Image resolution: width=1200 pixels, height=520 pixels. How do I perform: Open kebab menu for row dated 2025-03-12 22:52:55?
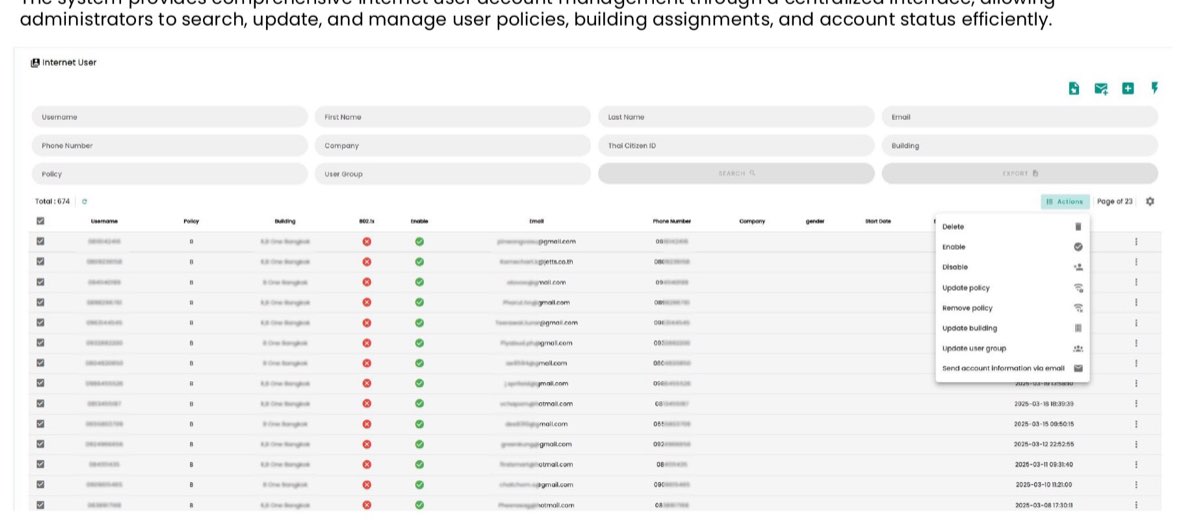tap(1136, 444)
